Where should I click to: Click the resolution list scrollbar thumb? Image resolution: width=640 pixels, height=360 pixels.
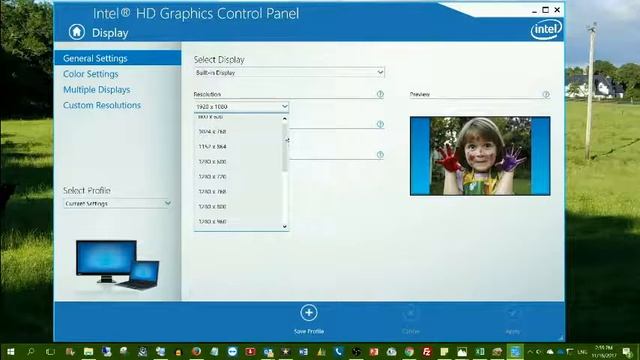[x=285, y=147]
